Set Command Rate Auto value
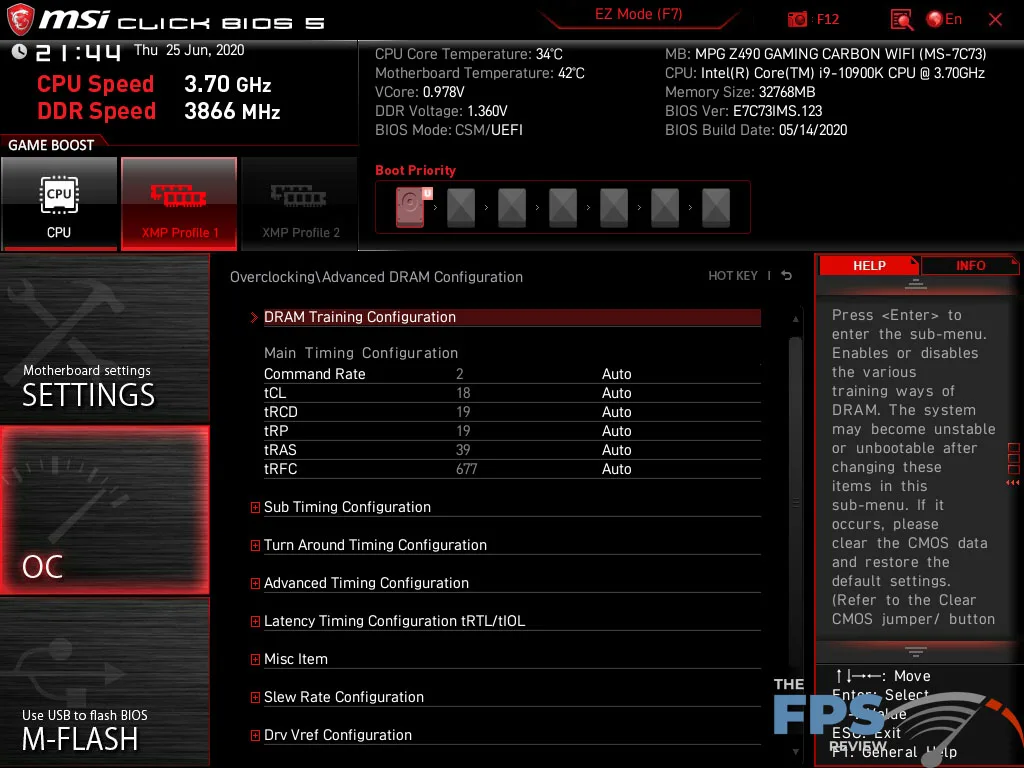The width and height of the screenshot is (1024, 768). click(616, 374)
